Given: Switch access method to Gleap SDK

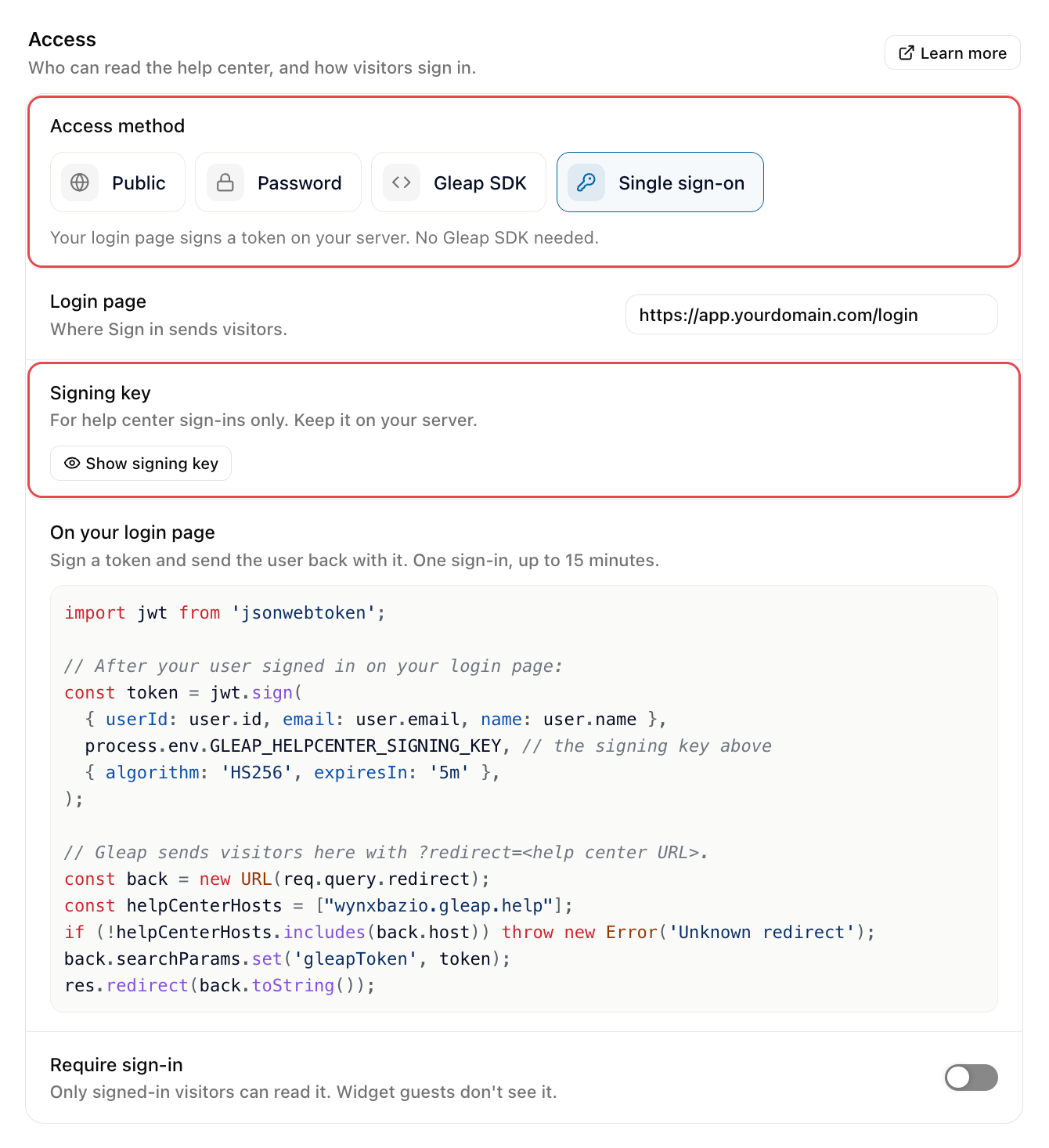Looking at the screenshot, I should tap(459, 182).
